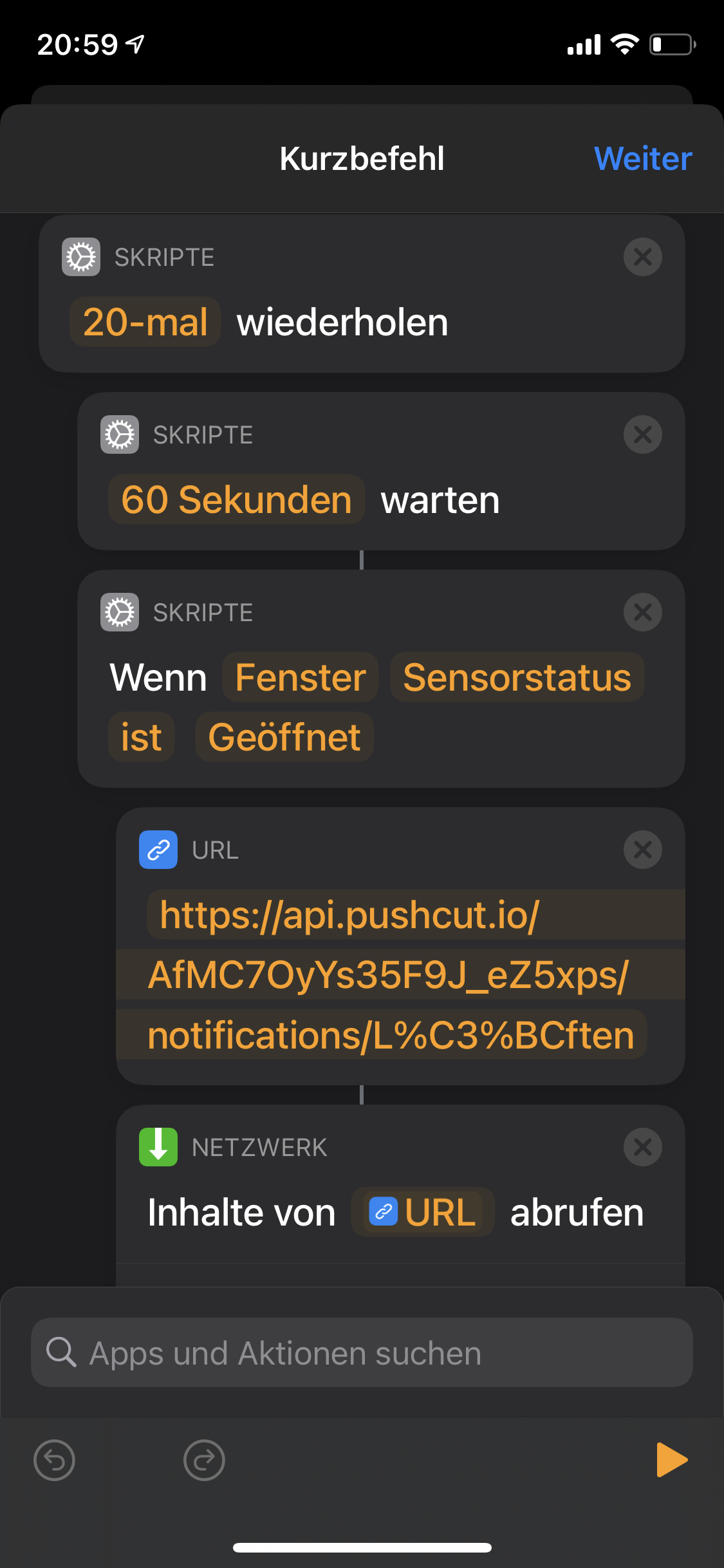Tap the Weiter button
724x1568 pixels.
point(642,158)
